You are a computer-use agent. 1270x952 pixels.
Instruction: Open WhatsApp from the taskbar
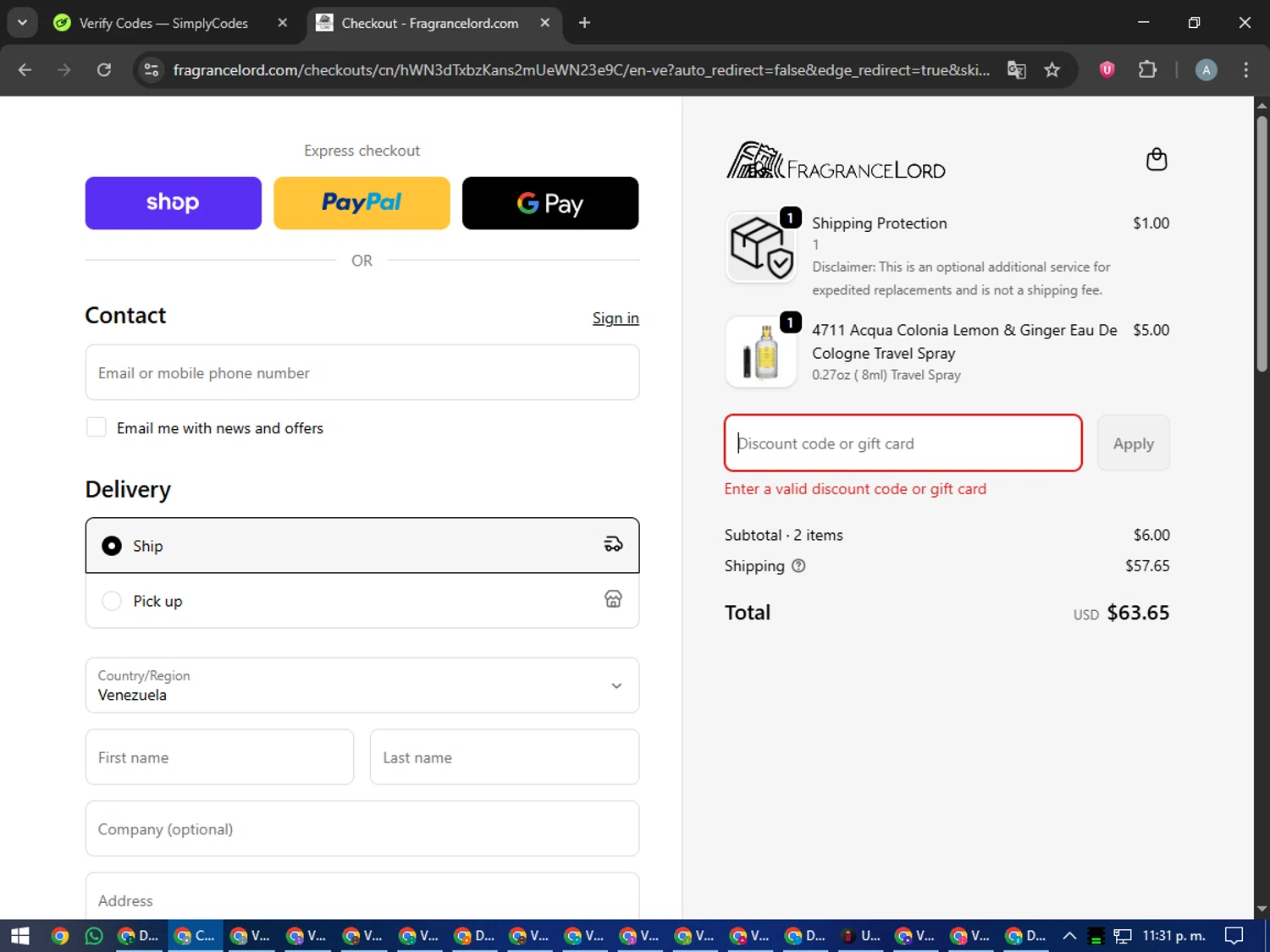(x=94, y=936)
